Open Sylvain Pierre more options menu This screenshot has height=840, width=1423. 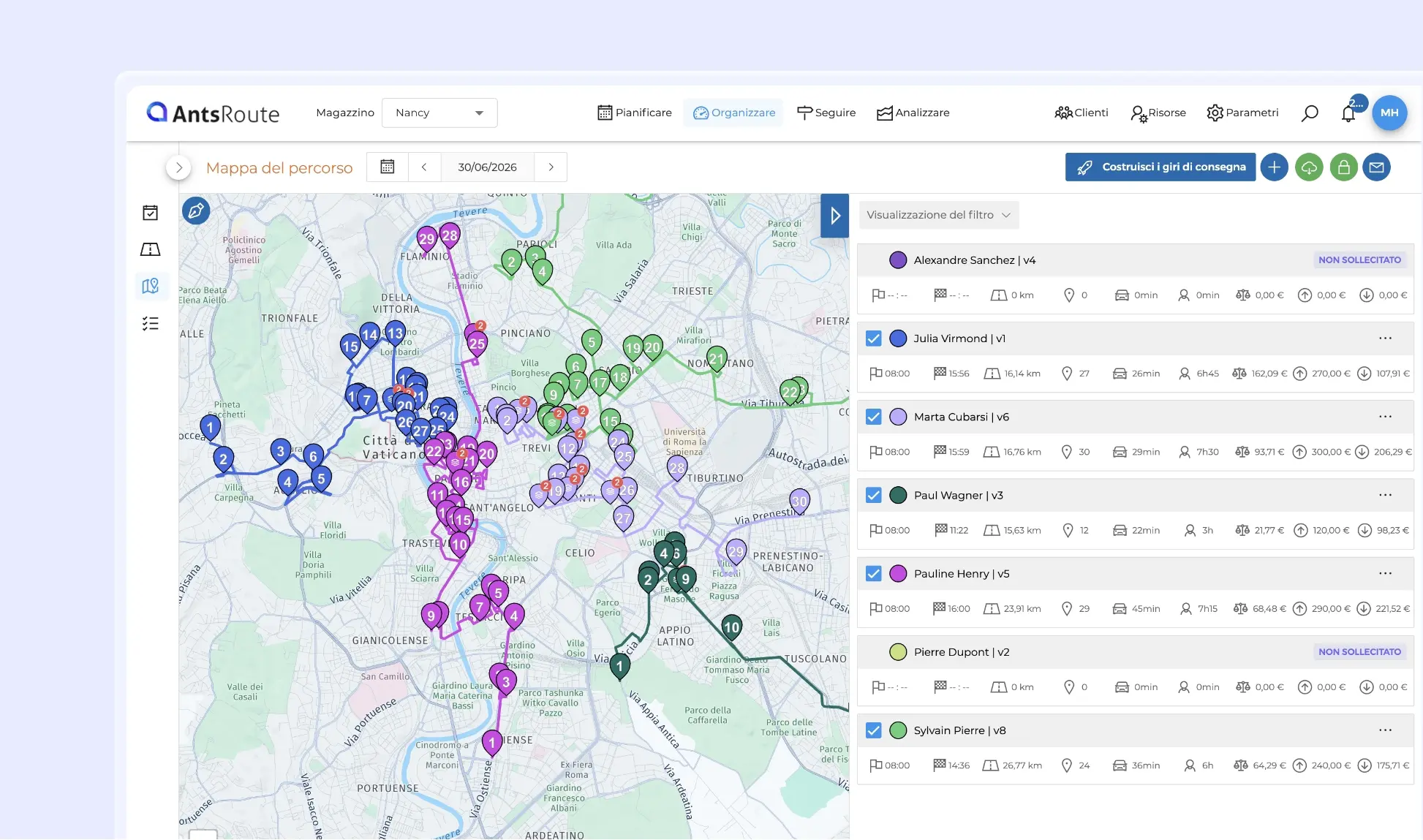pos(1385,730)
